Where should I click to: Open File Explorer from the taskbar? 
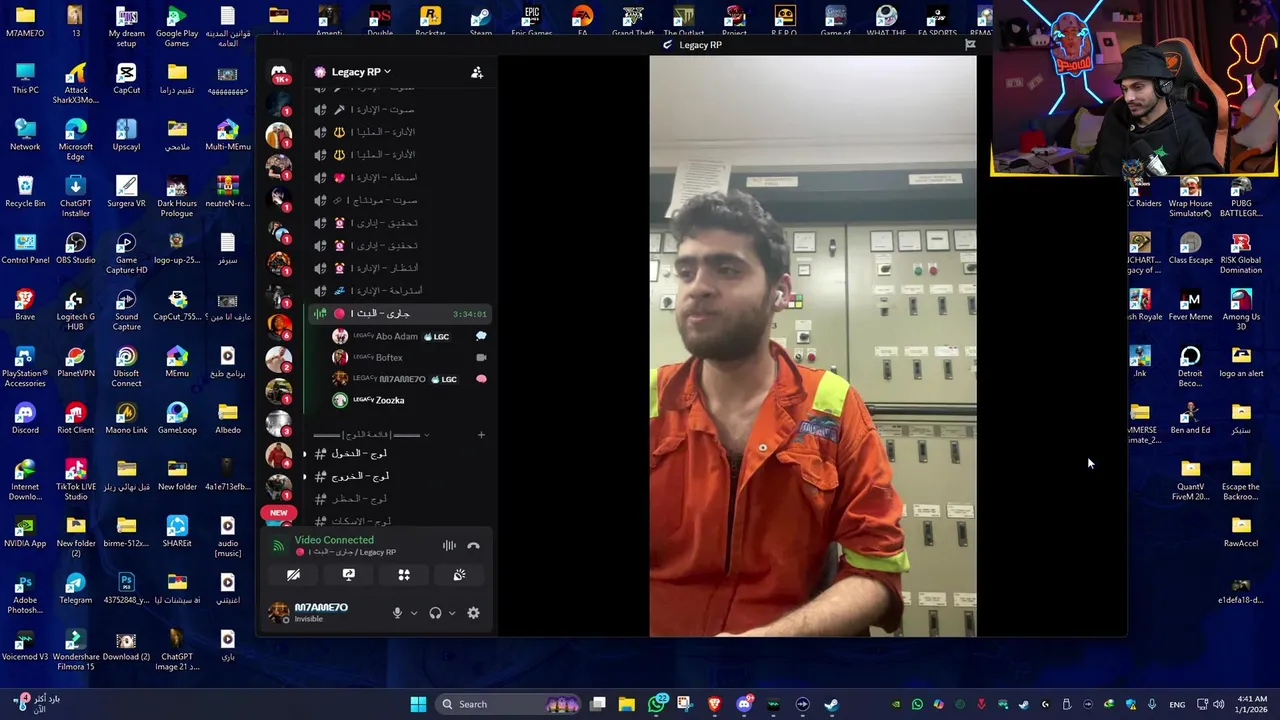pyautogui.click(x=627, y=704)
